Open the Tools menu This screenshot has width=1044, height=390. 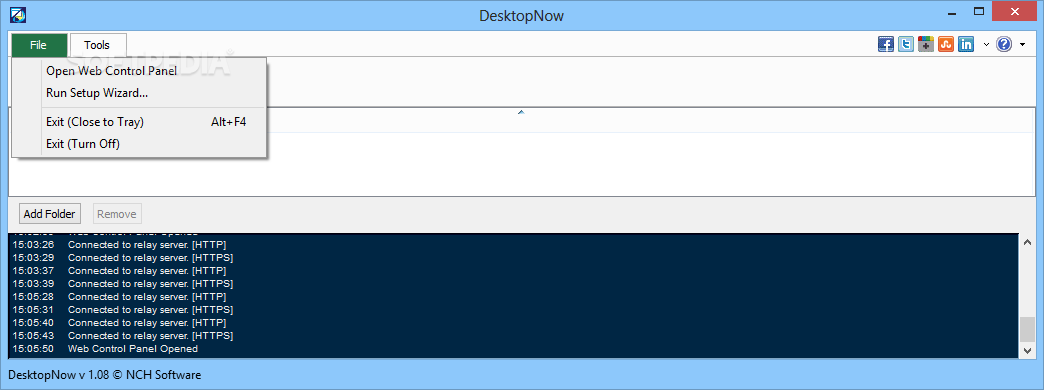click(97, 45)
